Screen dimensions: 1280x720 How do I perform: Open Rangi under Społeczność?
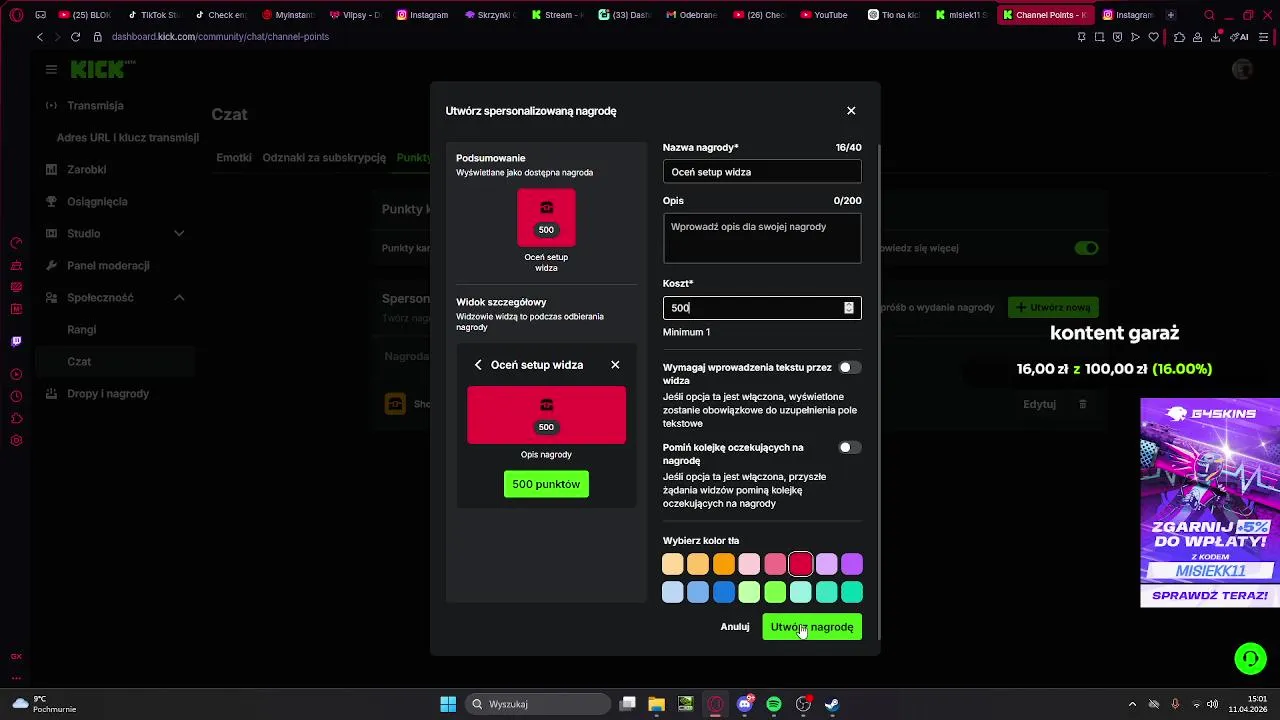click(x=82, y=330)
